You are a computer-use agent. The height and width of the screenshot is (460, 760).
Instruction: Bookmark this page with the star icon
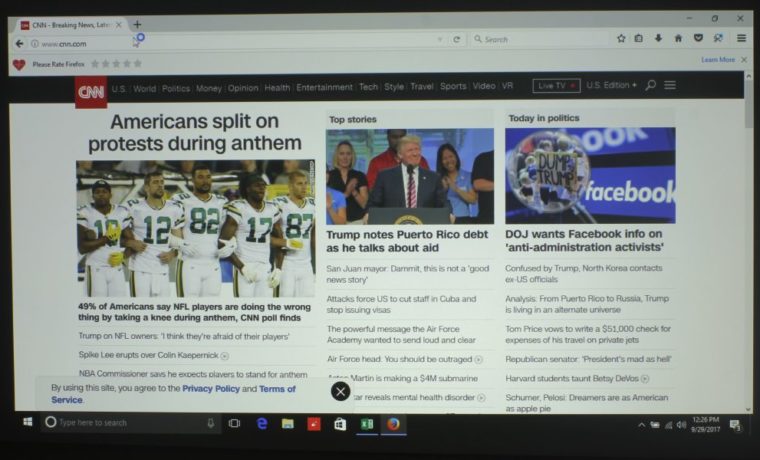click(621, 38)
